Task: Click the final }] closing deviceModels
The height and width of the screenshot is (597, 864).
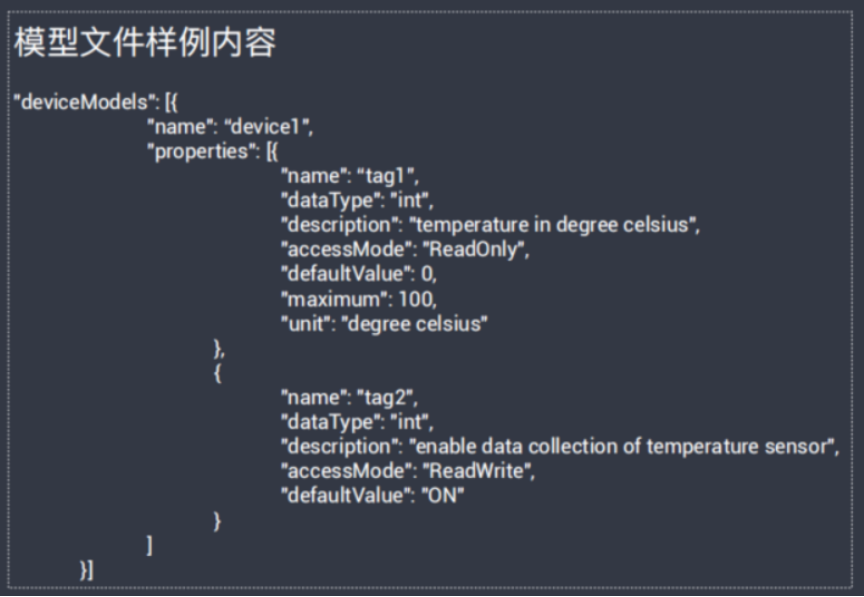Action: 87,570
